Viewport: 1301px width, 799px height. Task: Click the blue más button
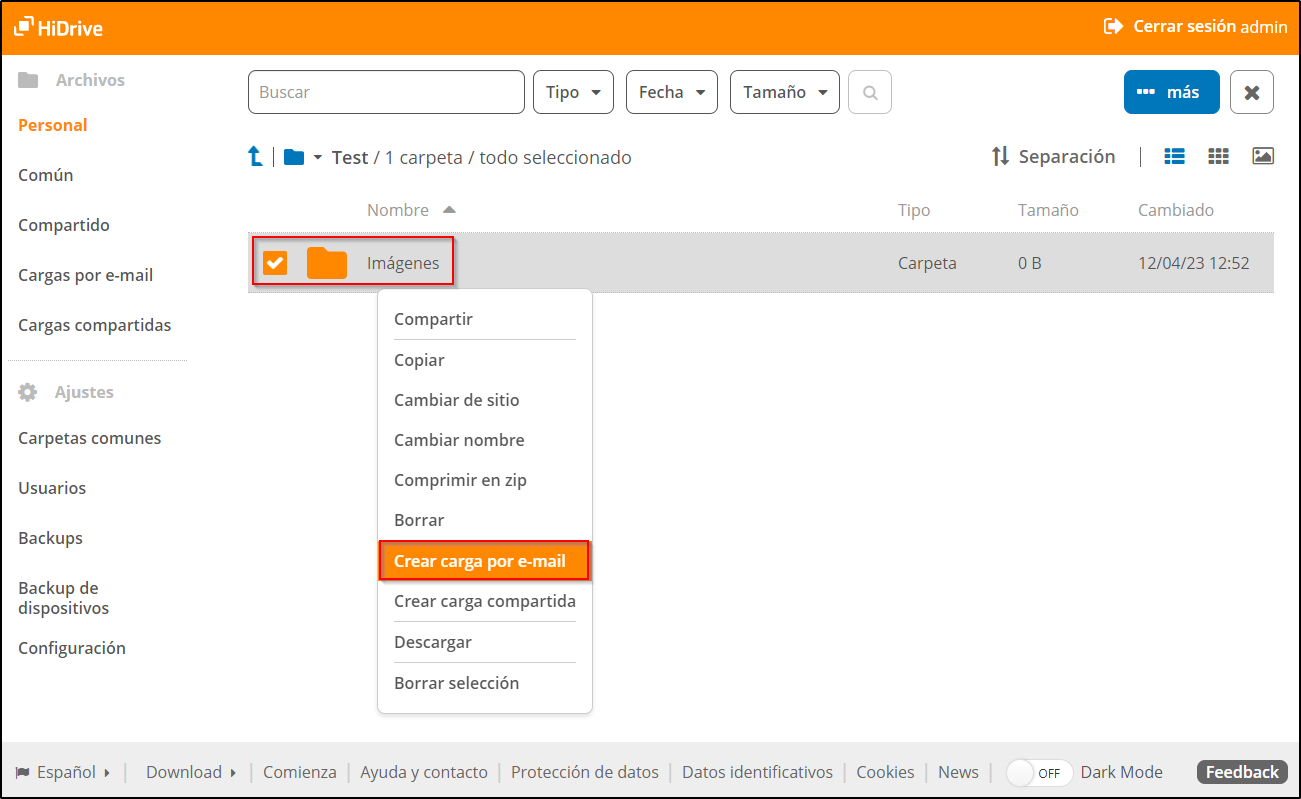coord(1171,91)
